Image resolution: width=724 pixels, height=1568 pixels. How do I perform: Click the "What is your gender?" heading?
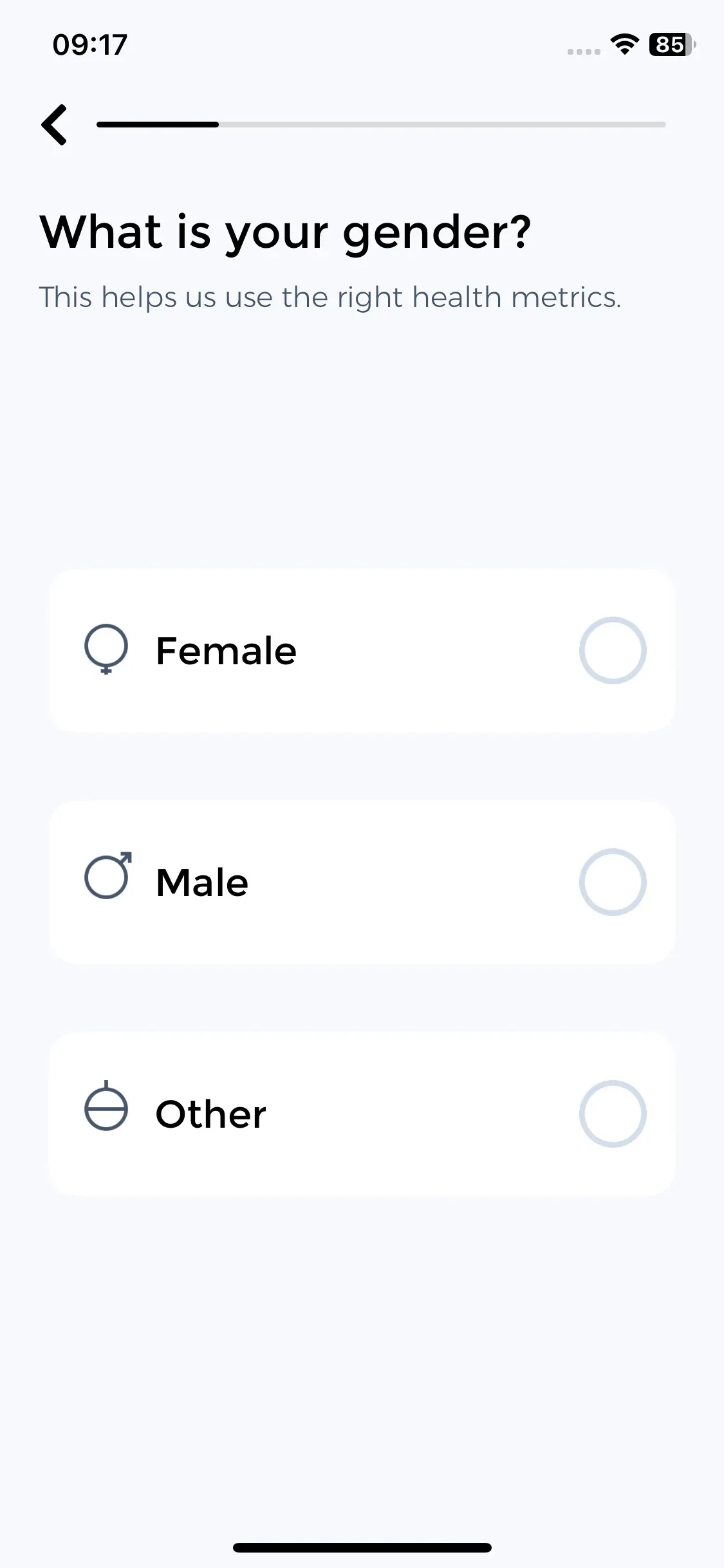(286, 233)
